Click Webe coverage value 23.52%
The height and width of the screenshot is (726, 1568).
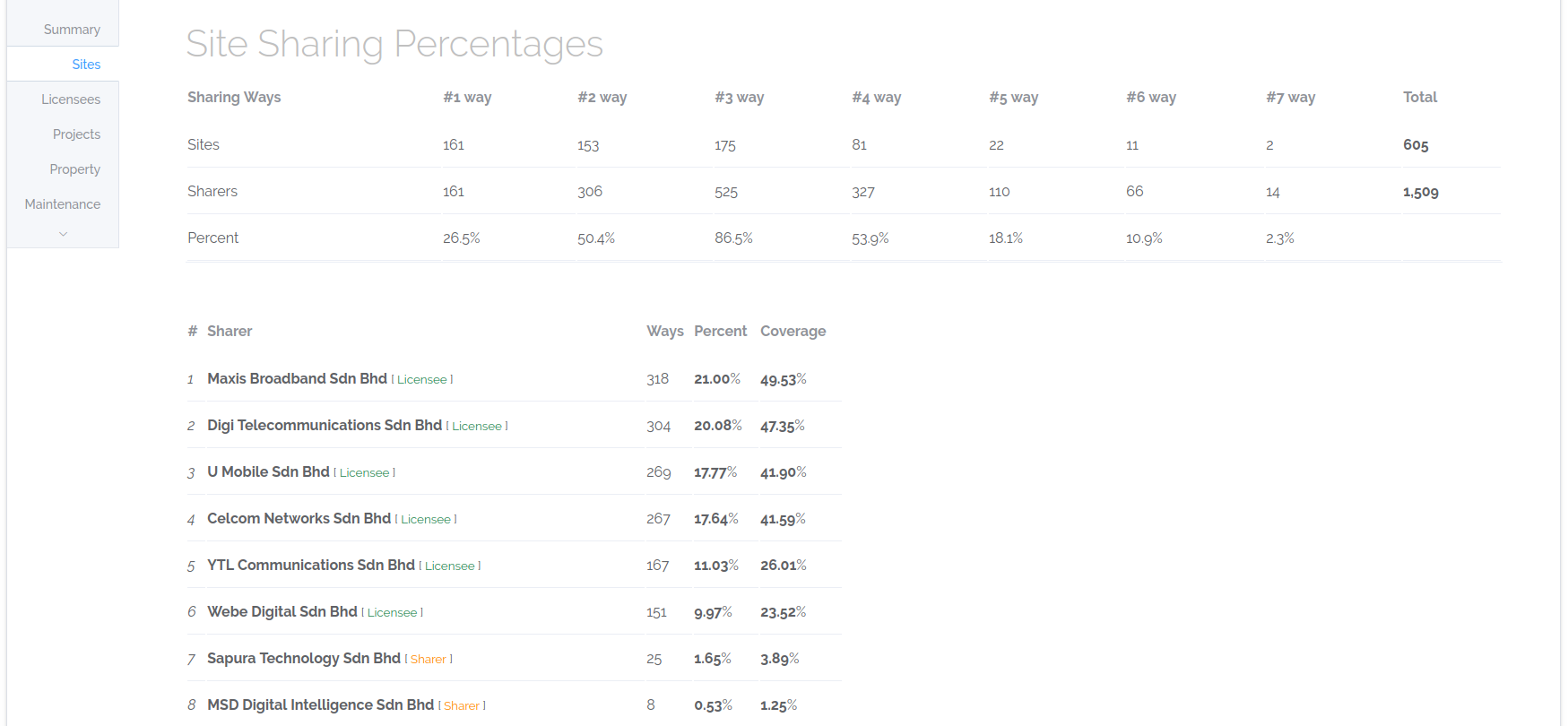784,612
